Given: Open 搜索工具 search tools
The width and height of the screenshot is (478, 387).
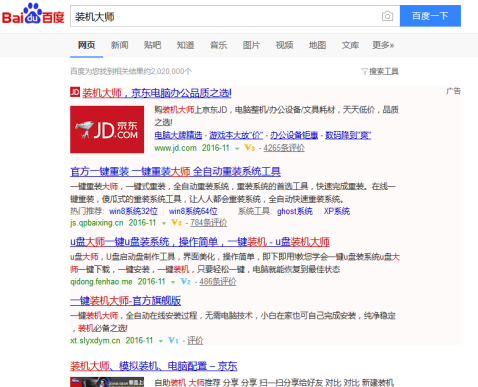Looking at the screenshot, I should point(384,71).
